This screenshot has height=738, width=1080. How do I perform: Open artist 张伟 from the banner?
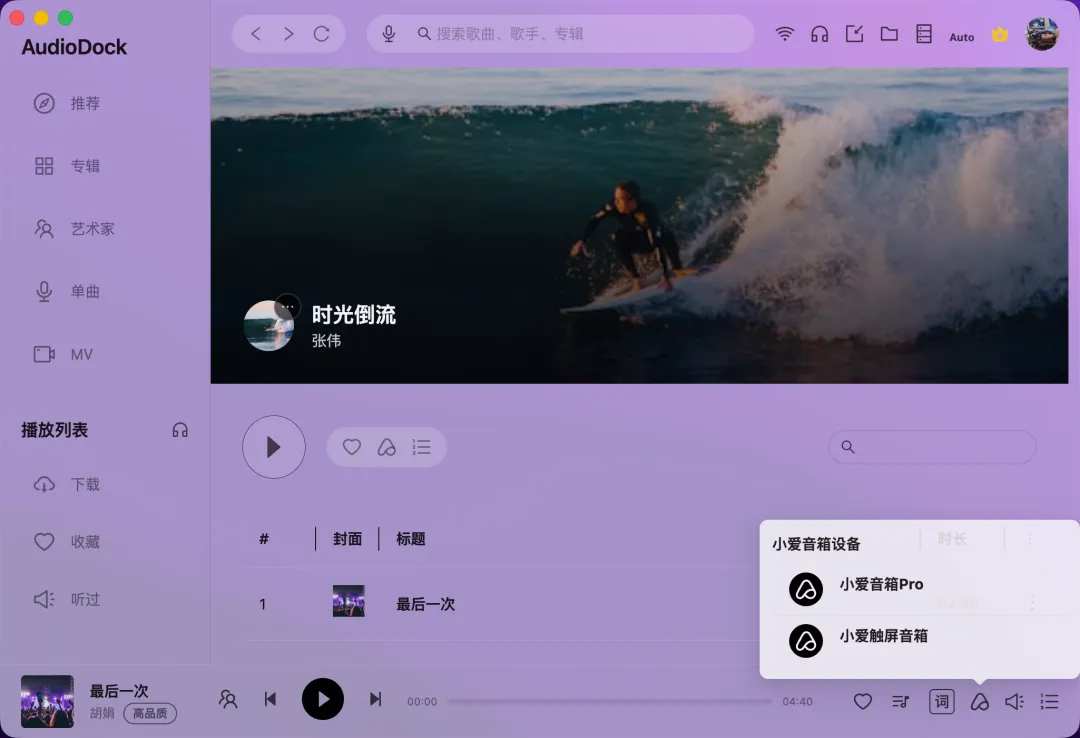point(326,340)
